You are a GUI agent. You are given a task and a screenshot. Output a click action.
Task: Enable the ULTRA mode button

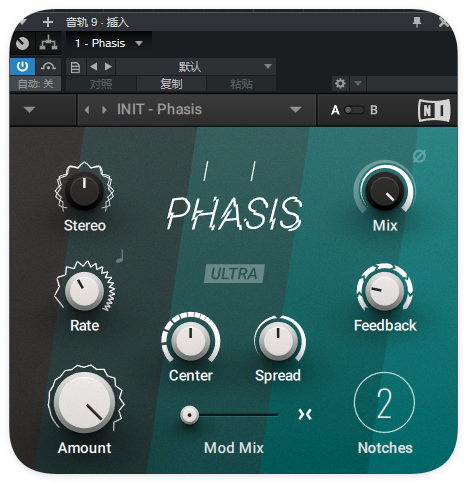(x=234, y=274)
